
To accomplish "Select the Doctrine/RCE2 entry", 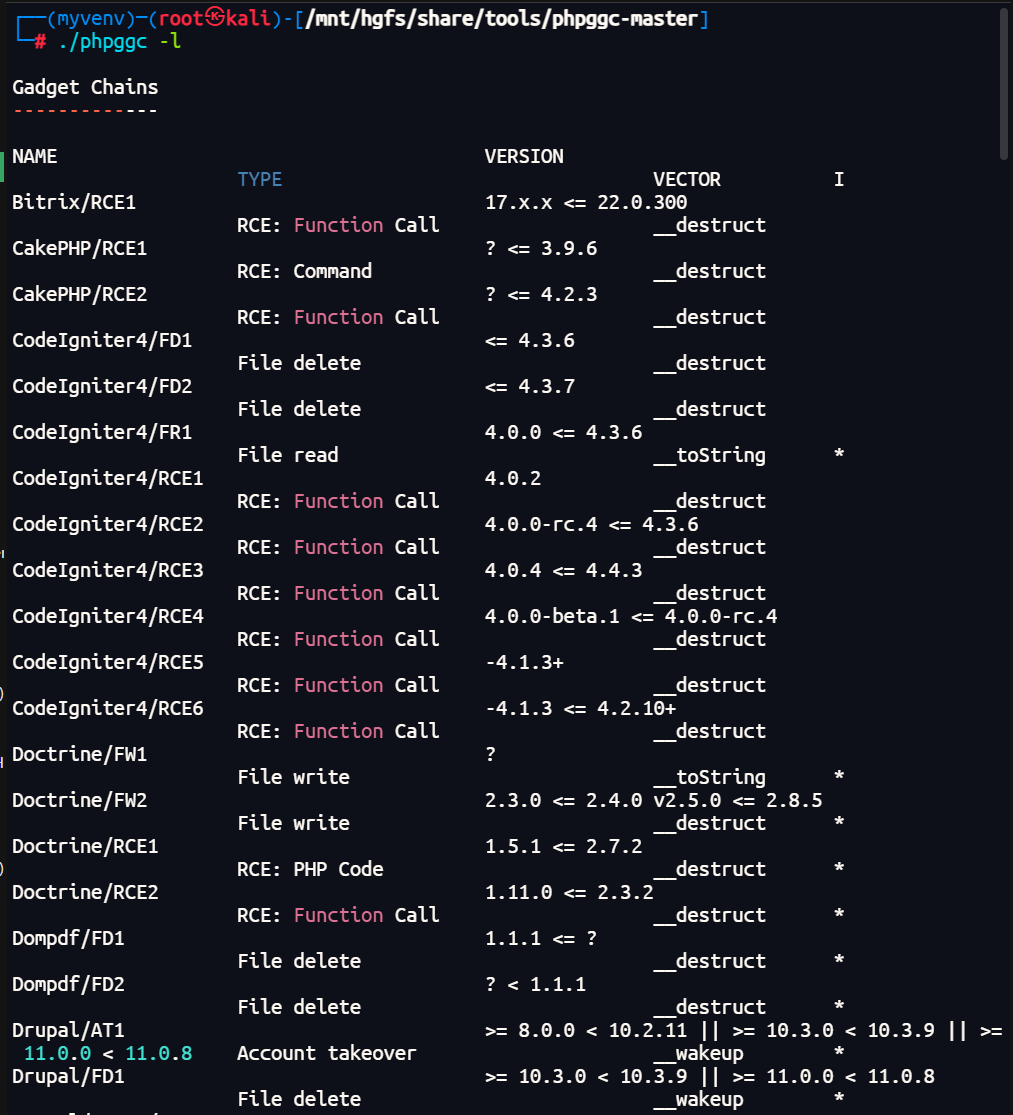I will click(x=85, y=892).
